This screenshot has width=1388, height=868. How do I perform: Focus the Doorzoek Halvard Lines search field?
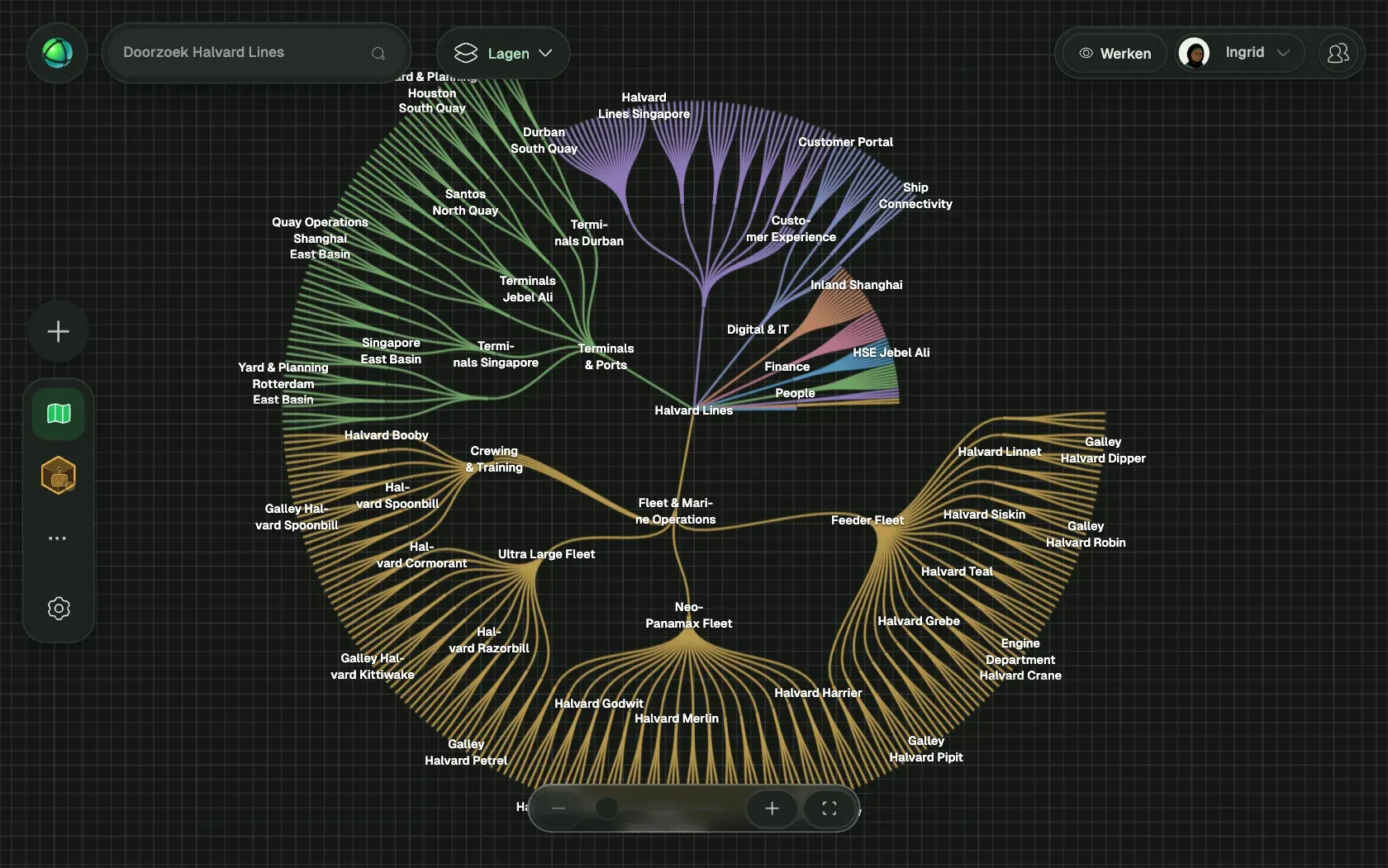[256, 53]
